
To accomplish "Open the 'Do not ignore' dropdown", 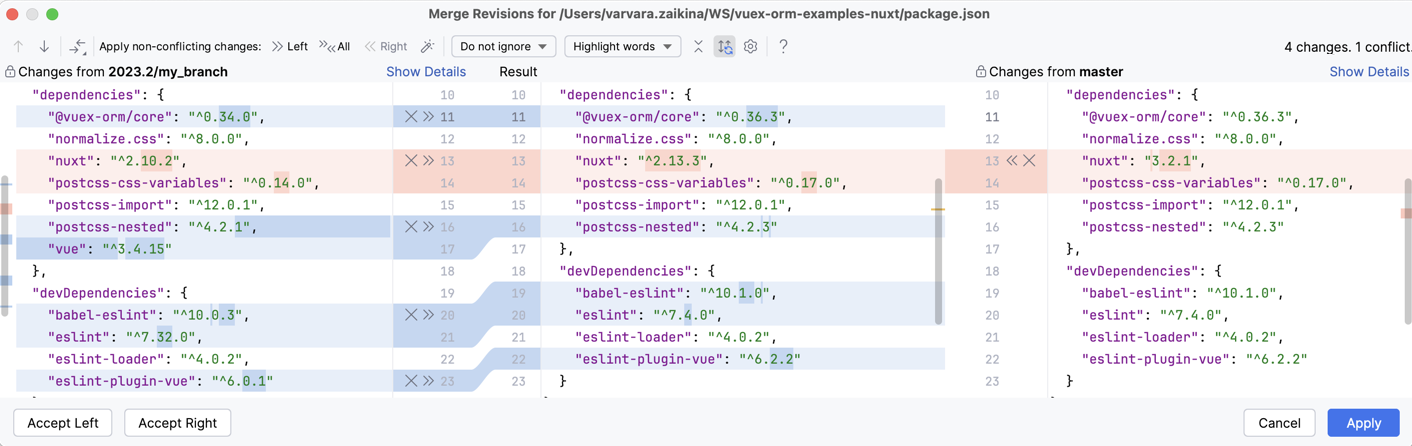I will (503, 46).
